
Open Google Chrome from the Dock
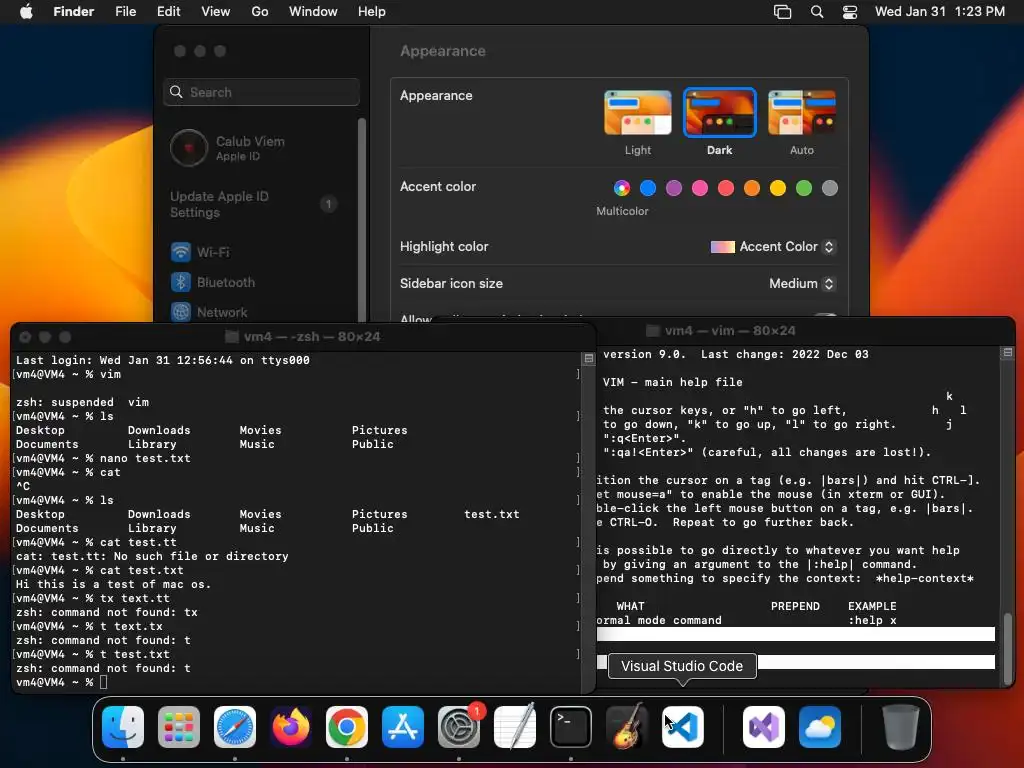[347, 727]
